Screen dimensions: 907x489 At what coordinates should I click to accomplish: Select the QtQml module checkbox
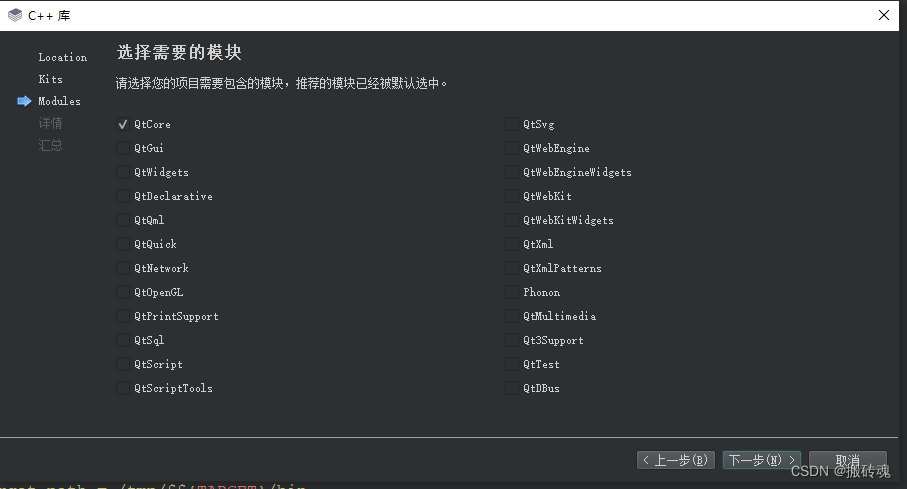[123, 220]
